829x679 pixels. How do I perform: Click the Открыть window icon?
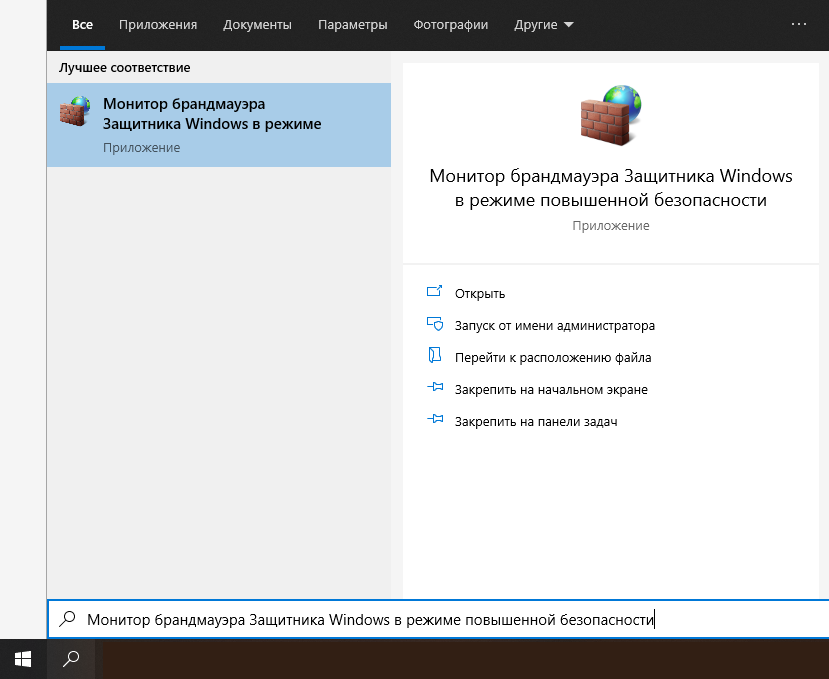coord(434,291)
